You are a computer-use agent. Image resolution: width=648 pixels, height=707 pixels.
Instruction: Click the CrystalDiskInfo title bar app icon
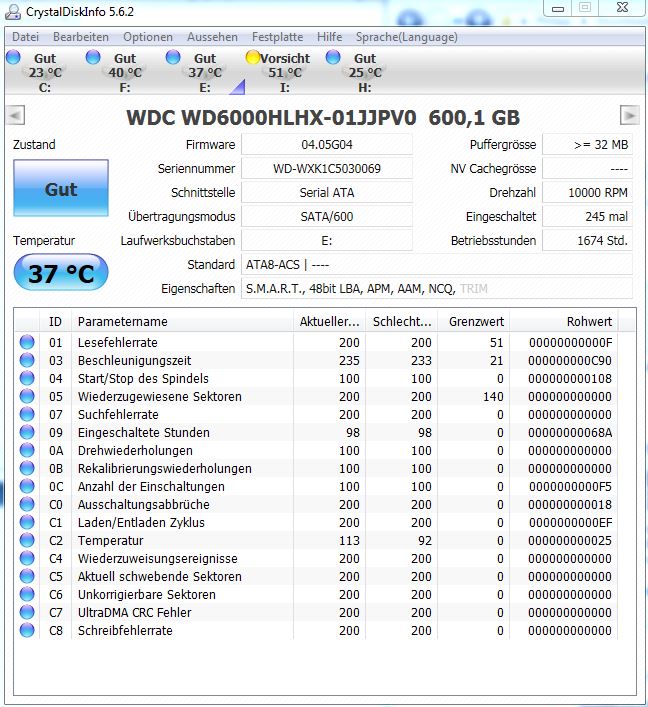click(12, 12)
